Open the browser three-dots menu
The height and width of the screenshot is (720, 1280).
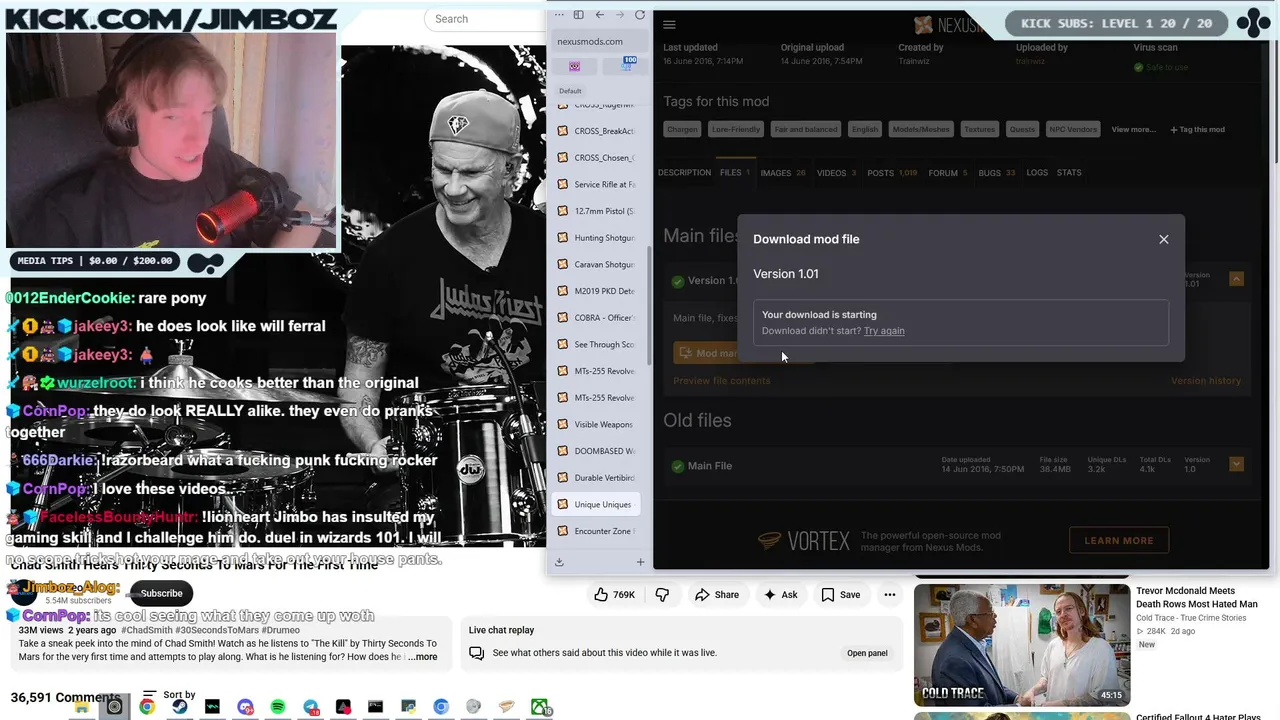(x=559, y=15)
